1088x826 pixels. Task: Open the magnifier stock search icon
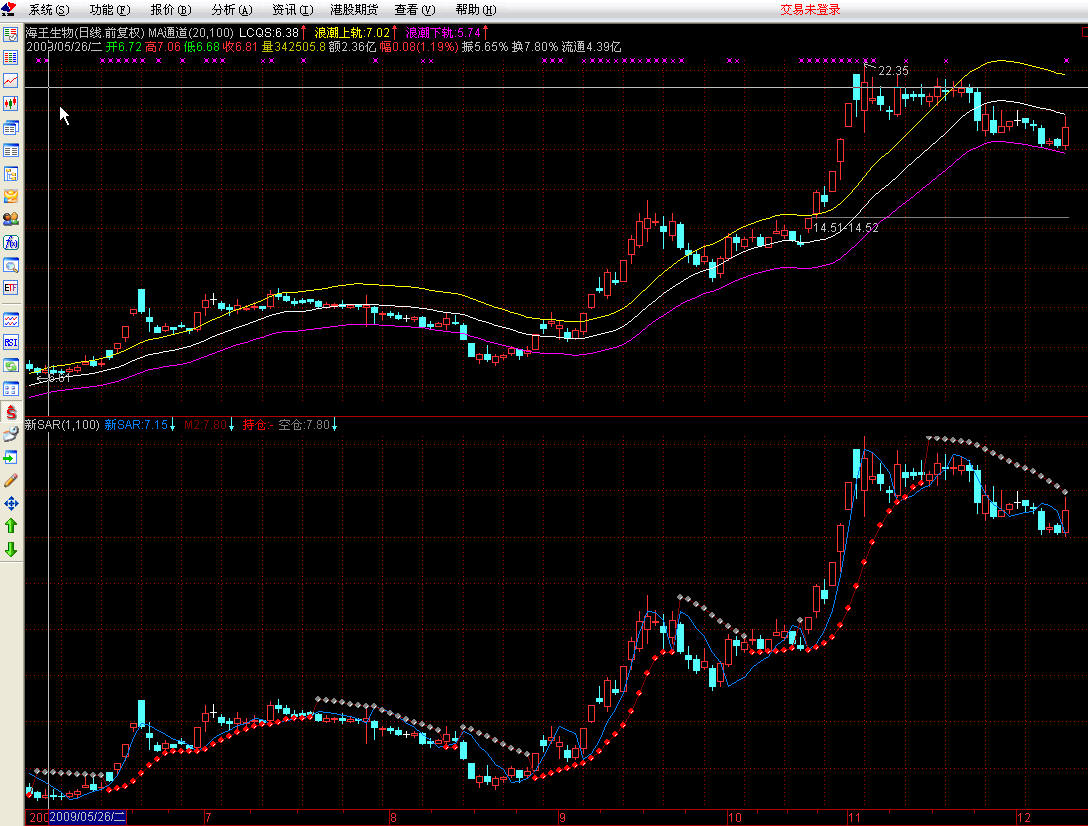[x=10, y=265]
